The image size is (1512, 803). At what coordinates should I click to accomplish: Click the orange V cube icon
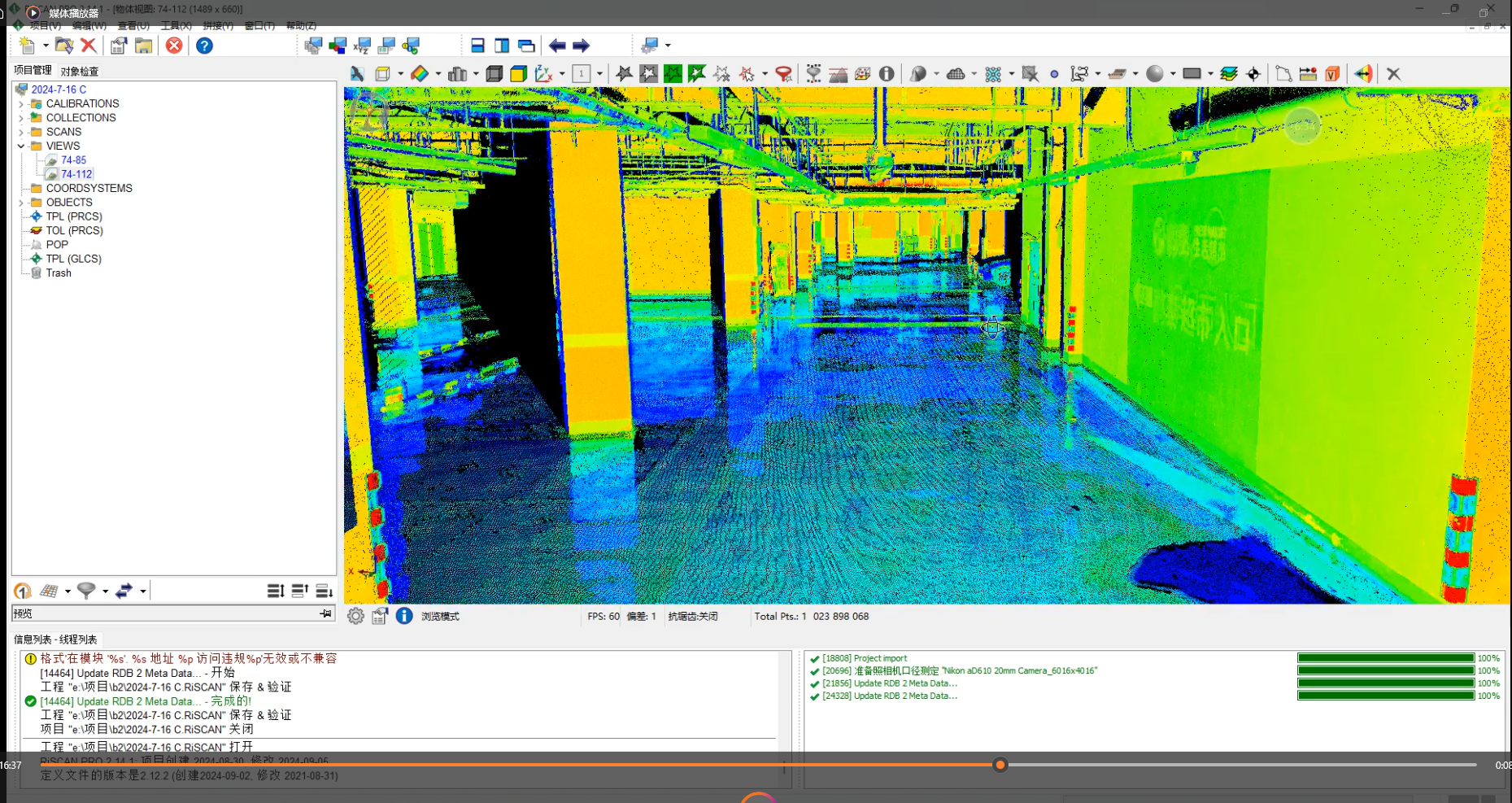[1332, 74]
